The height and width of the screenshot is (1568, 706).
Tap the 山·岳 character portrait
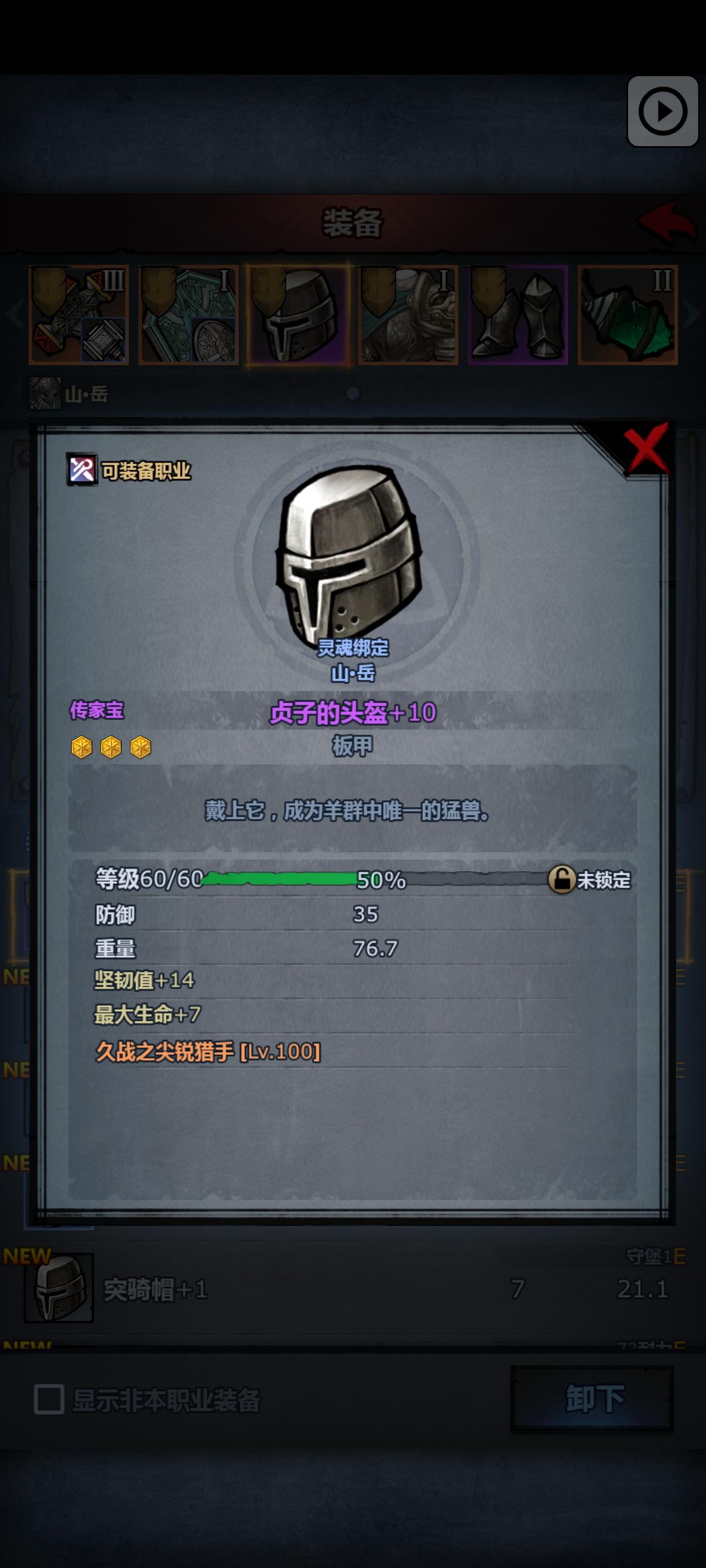(45, 393)
